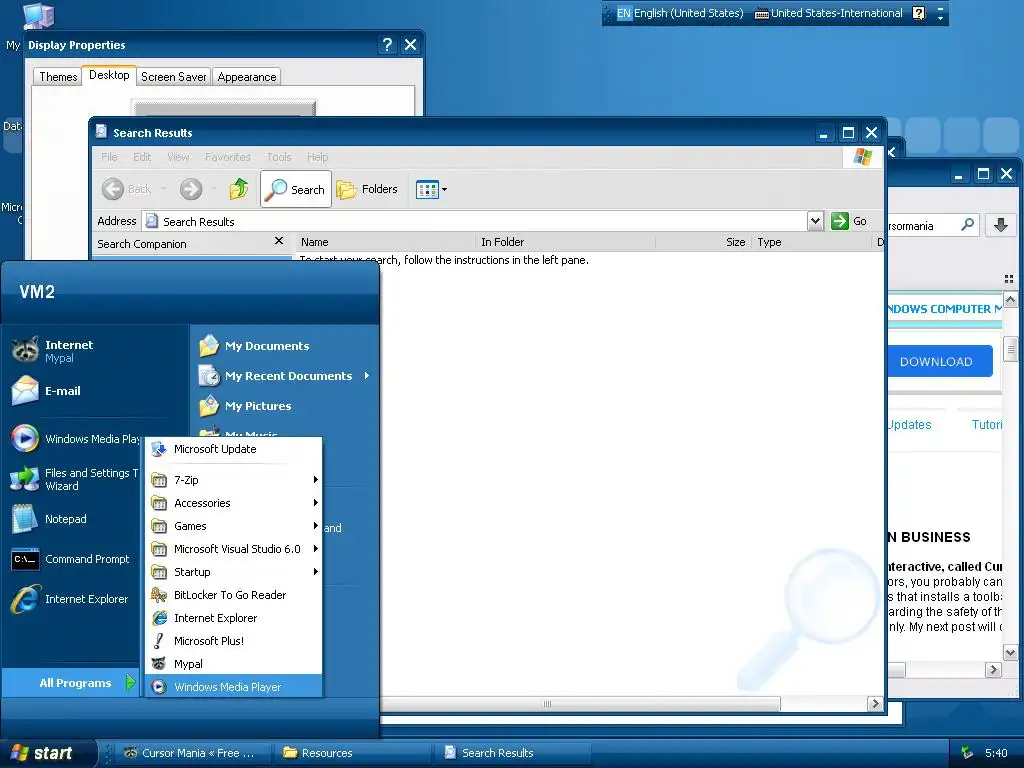The image size is (1024, 768).
Task: Click browser downloads arrow icon
Action: (x=1000, y=225)
